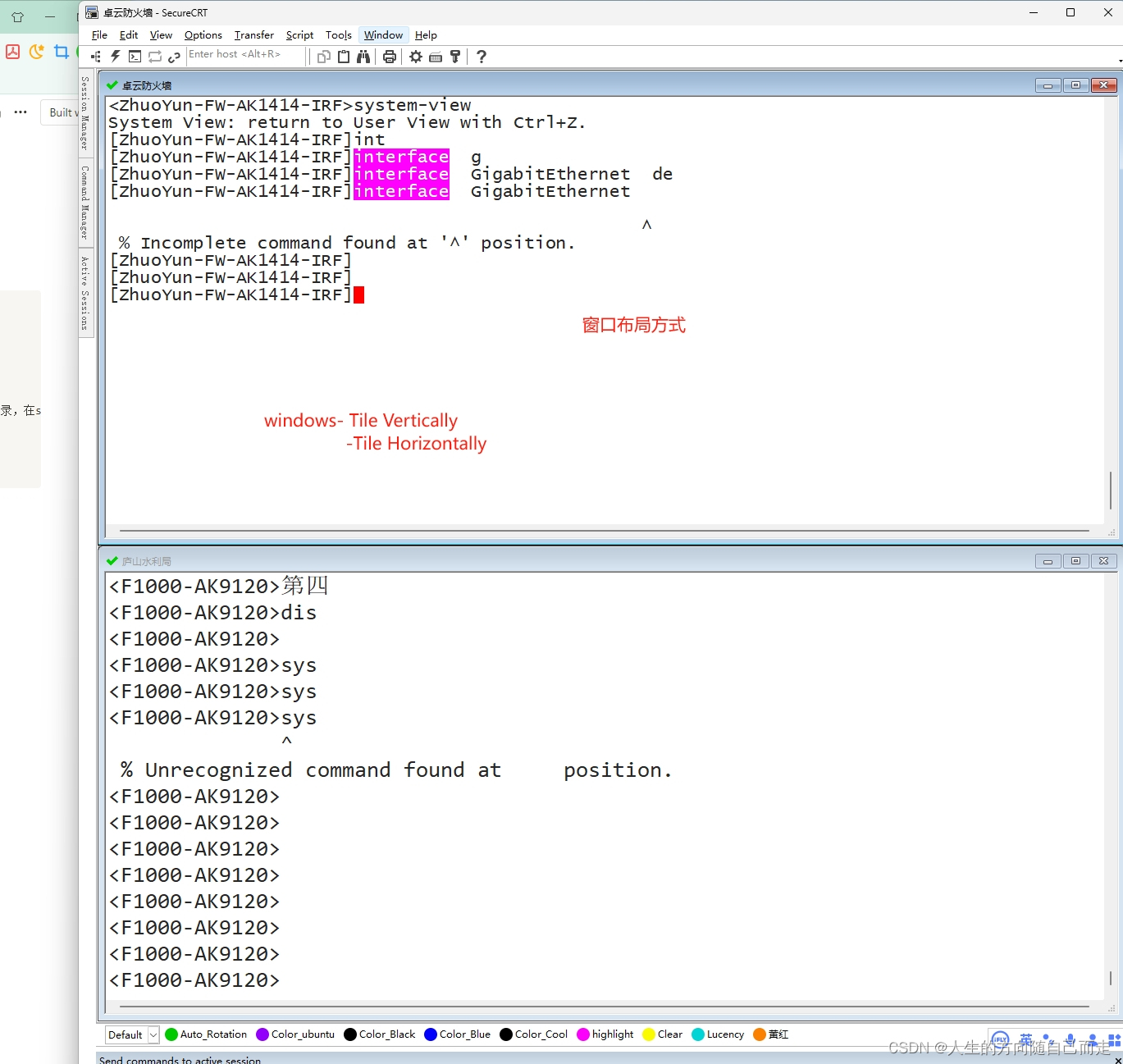Open the Script menu
This screenshot has height=1064, width=1123.
point(299,35)
